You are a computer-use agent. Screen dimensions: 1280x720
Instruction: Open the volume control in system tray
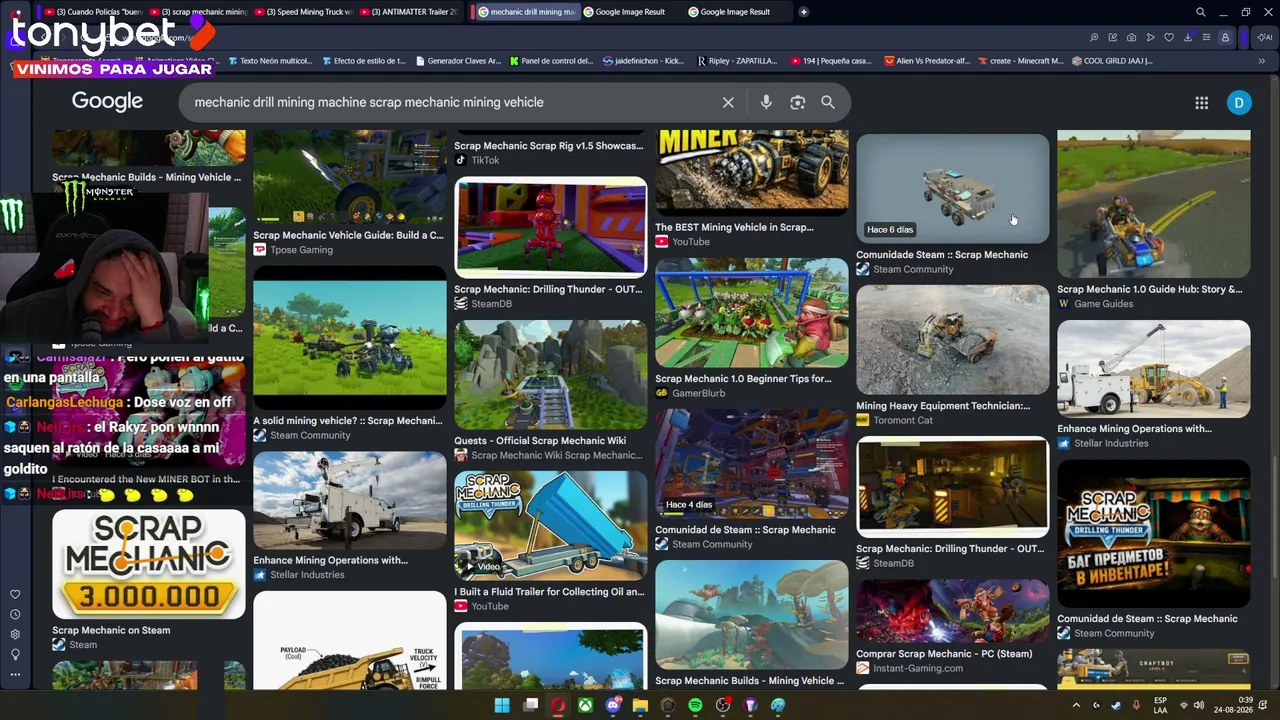[1199, 706]
